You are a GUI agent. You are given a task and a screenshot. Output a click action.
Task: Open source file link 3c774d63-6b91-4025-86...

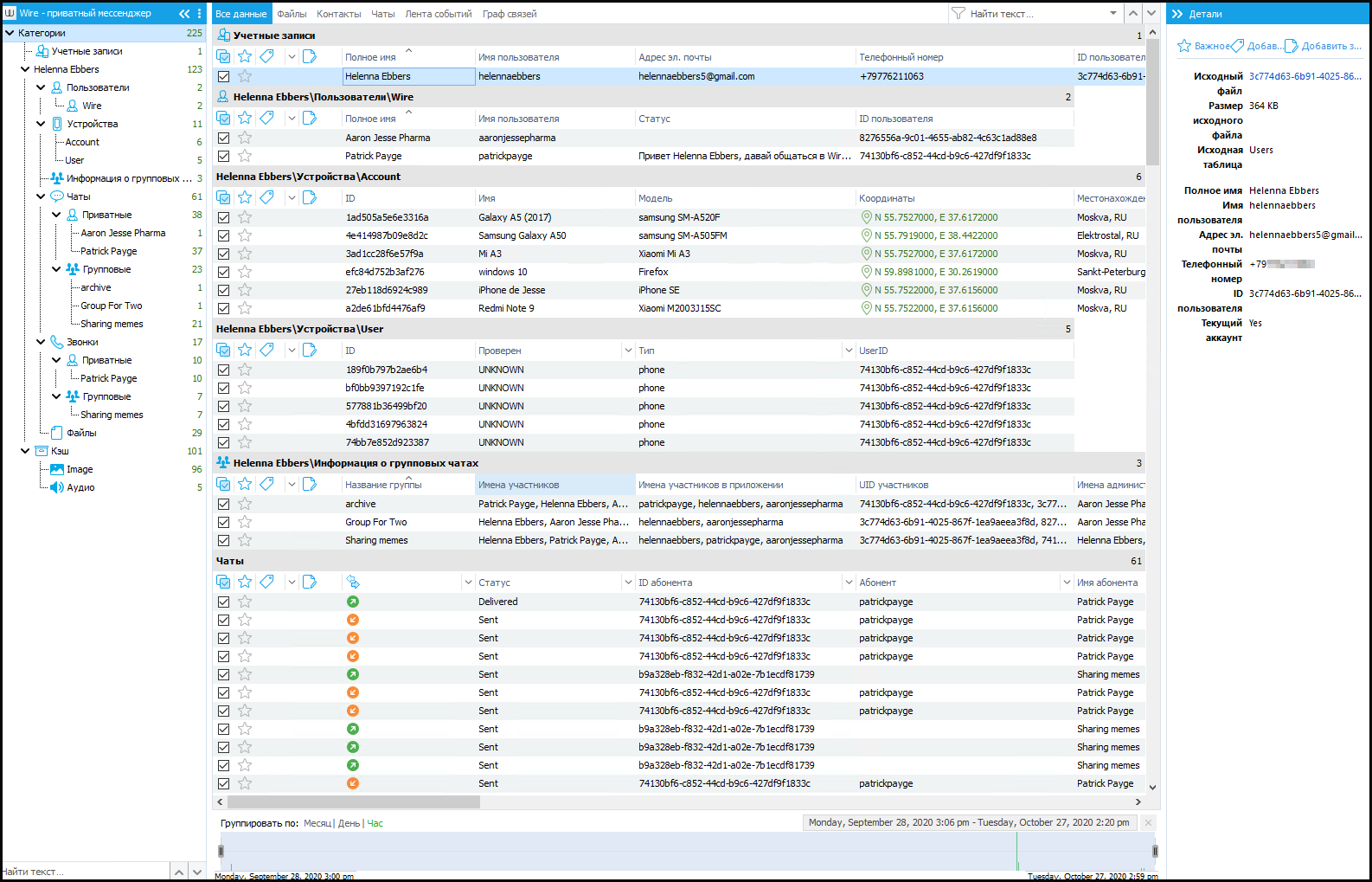(x=1305, y=76)
